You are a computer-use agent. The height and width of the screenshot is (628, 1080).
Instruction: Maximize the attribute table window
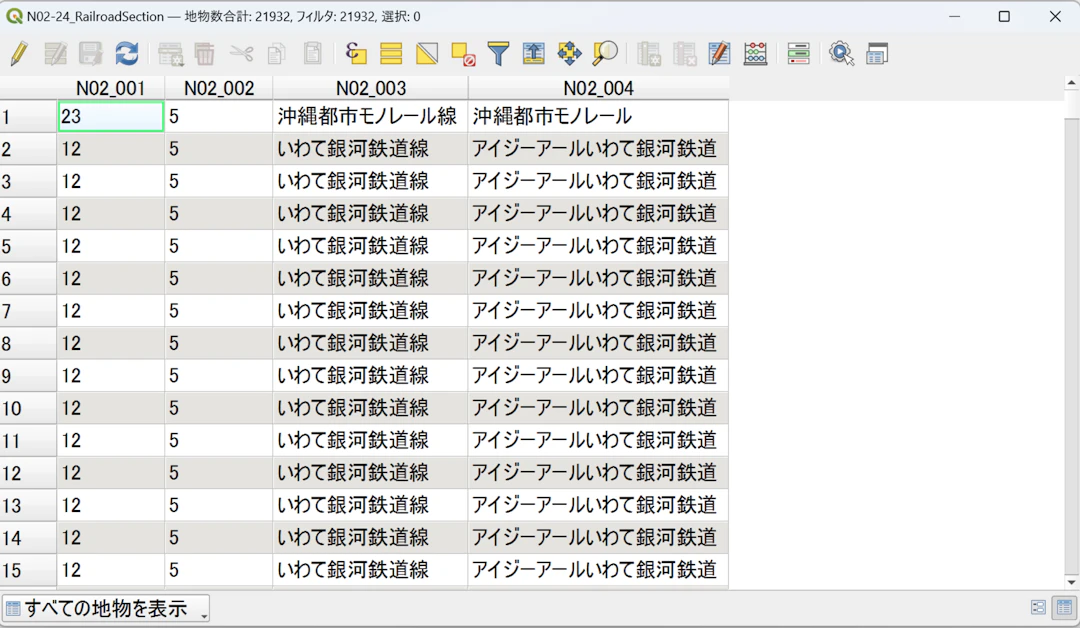pyautogui.click(x=1004, y=17)
